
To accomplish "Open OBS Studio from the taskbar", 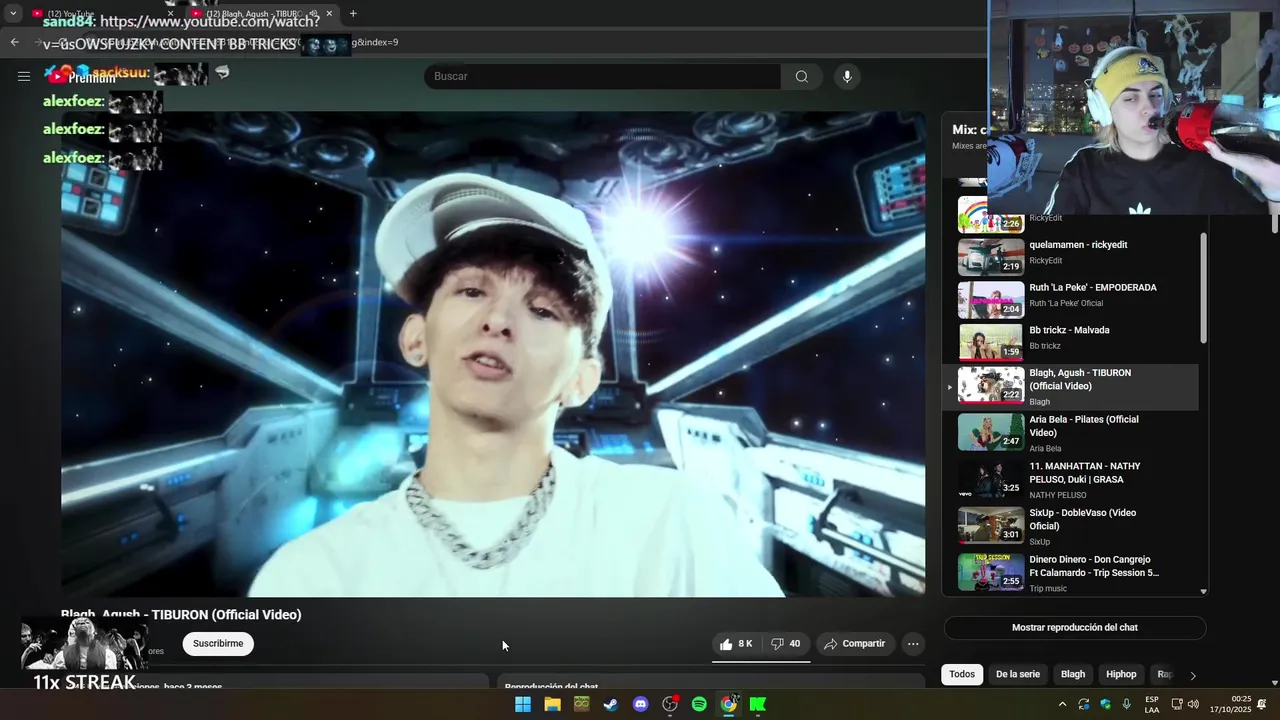I will tap(670, 704).
